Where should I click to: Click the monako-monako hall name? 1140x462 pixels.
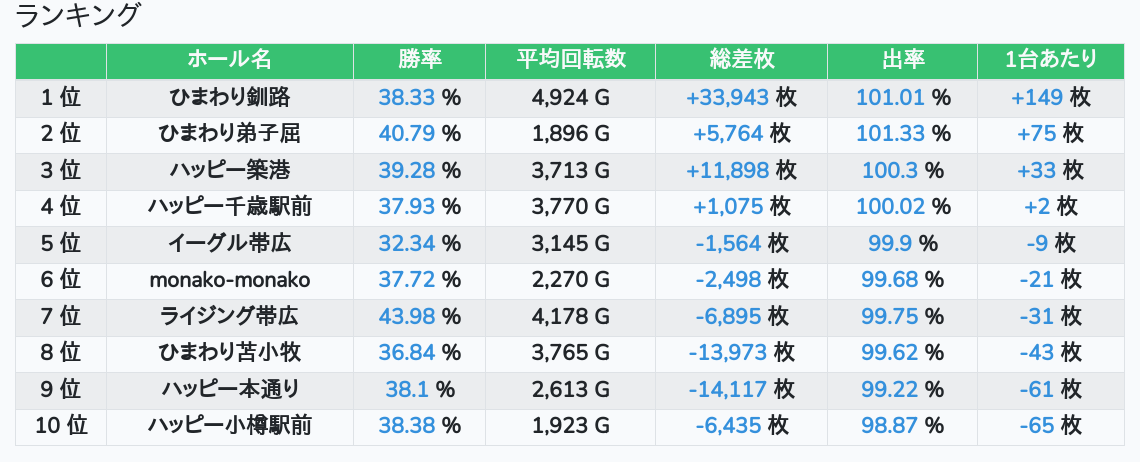point(230,280)
